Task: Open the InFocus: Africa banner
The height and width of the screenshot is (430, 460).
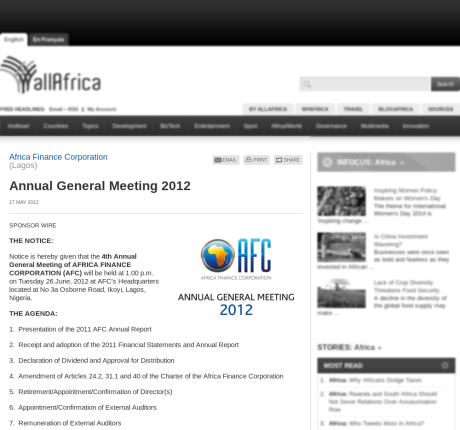Action: click(386, 162)
